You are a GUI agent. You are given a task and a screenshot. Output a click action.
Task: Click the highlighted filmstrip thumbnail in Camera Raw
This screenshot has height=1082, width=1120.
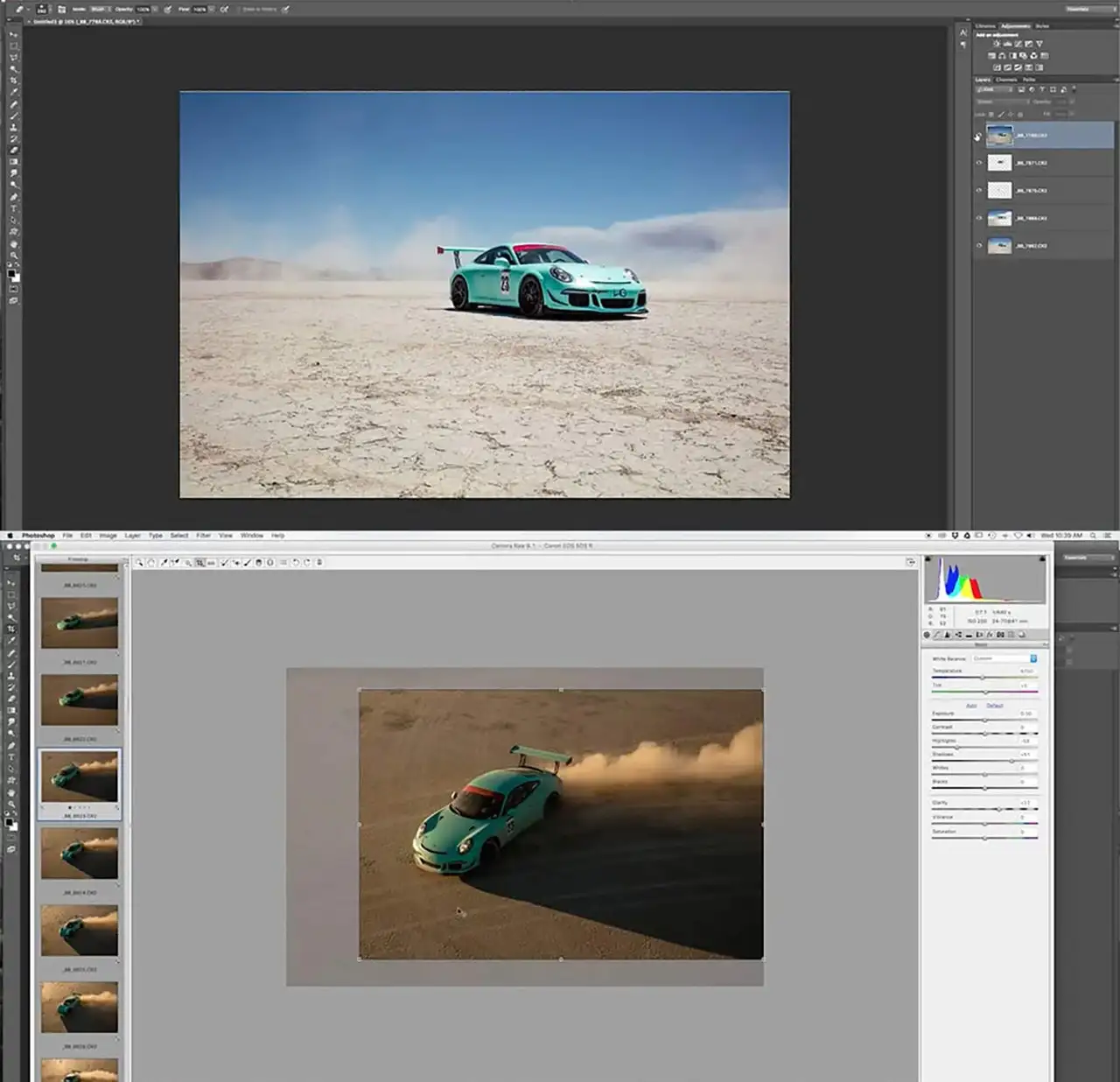80,777
